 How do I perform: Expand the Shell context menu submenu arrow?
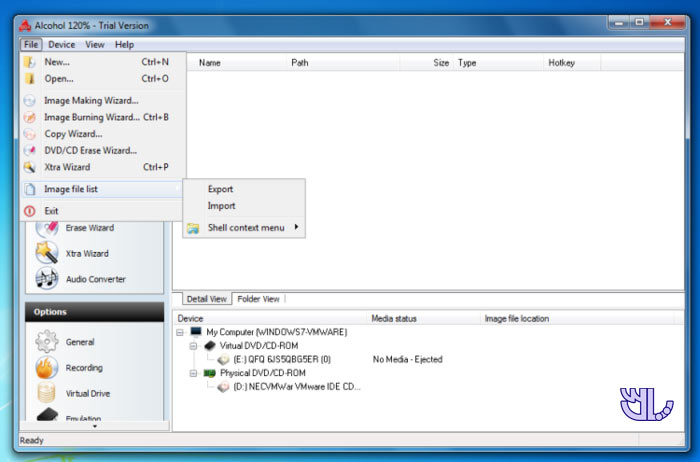click(x=296, y=227)
